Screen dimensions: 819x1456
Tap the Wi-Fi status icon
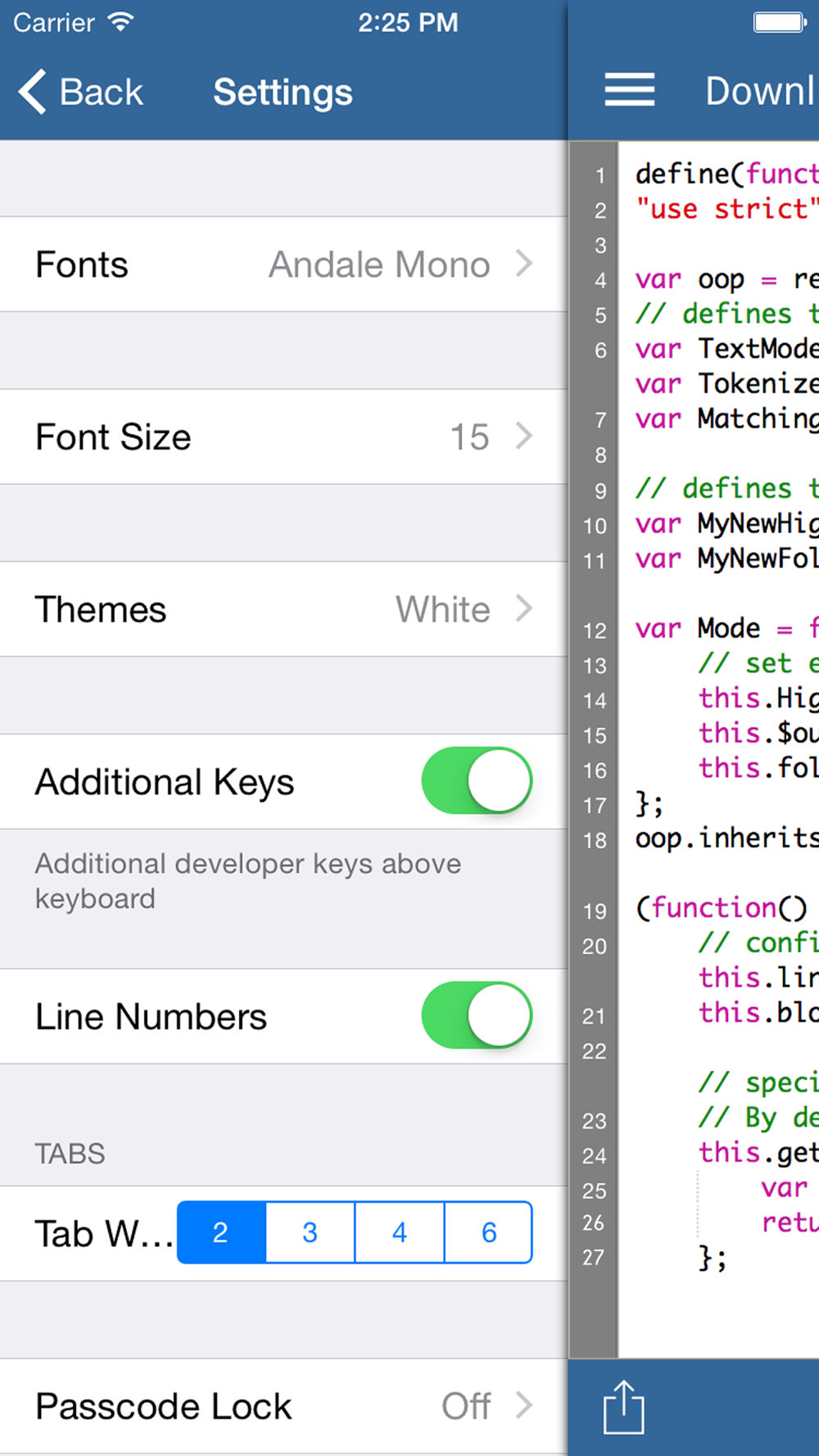120,21
